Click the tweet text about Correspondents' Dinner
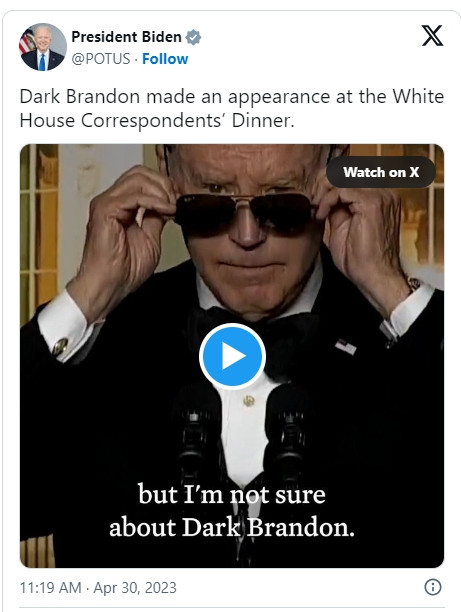Image resolution: width=461 pixels, height=612 pixels. click(x=231, y=109)
